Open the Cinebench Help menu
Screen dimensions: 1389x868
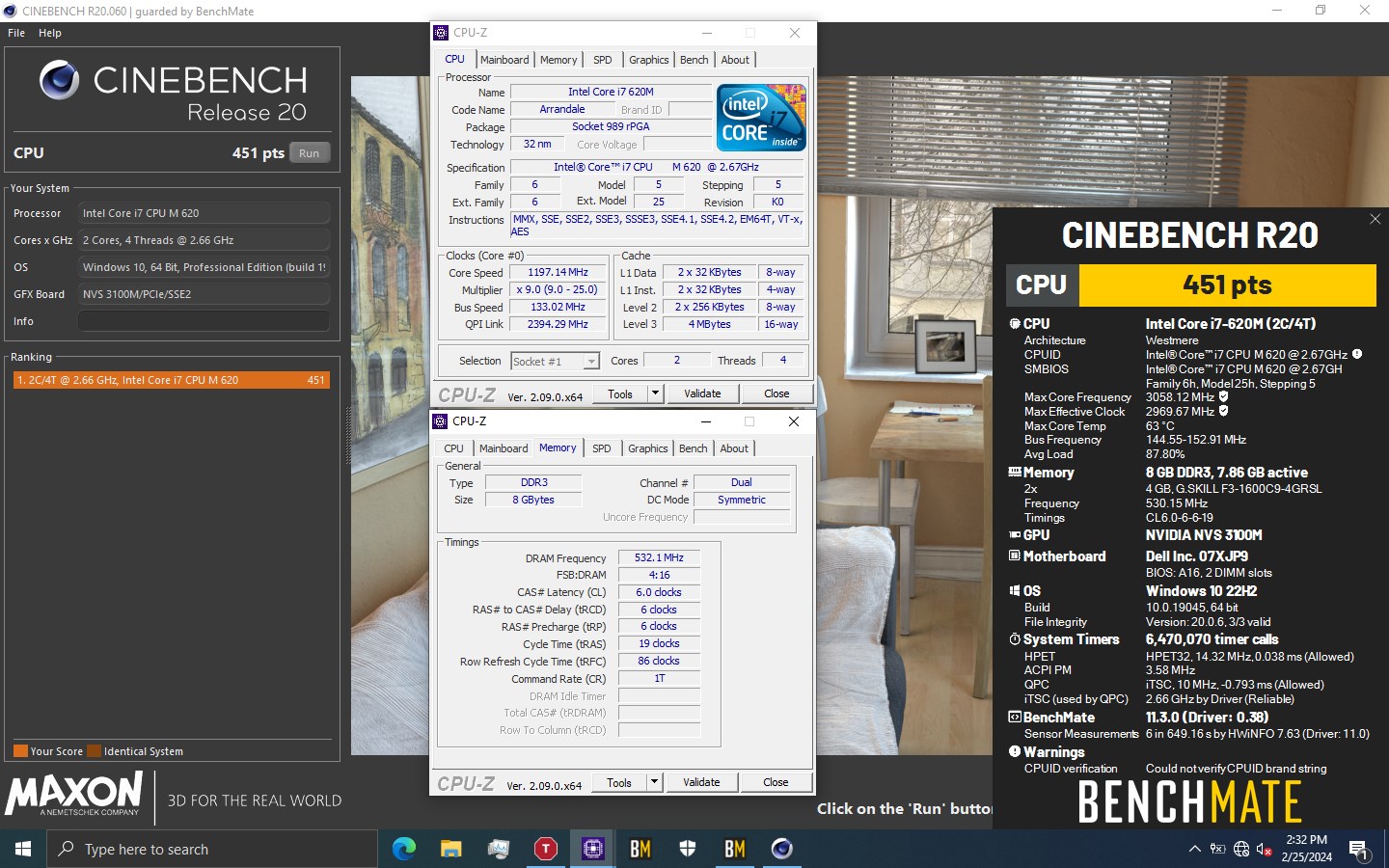pos(50,33)
